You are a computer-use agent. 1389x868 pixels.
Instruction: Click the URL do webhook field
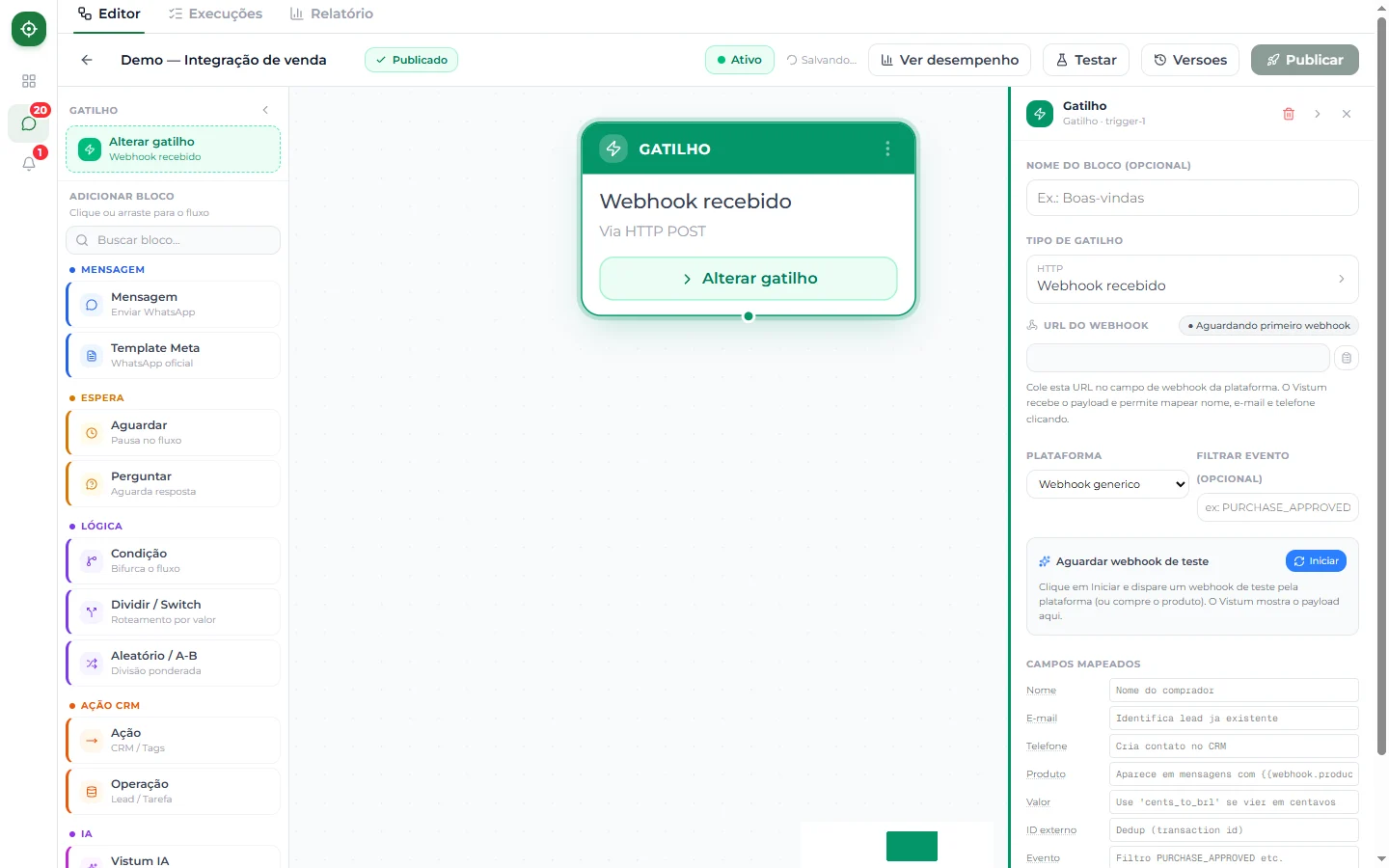point(1178,358)
